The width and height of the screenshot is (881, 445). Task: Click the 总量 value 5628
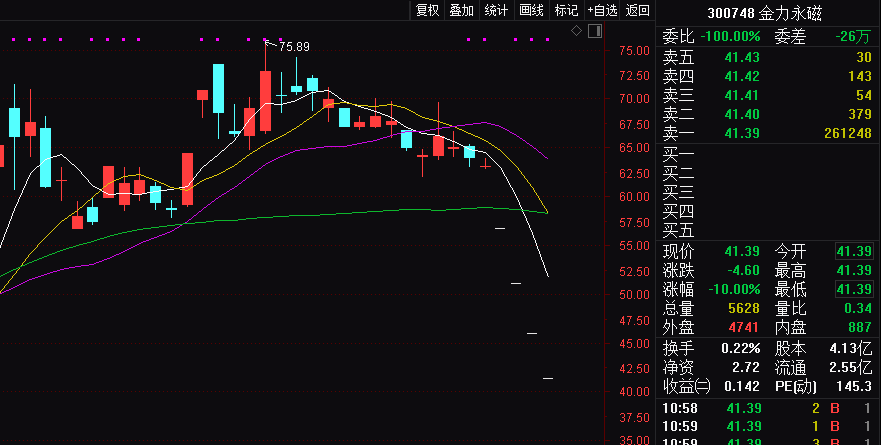click(744, 308)
